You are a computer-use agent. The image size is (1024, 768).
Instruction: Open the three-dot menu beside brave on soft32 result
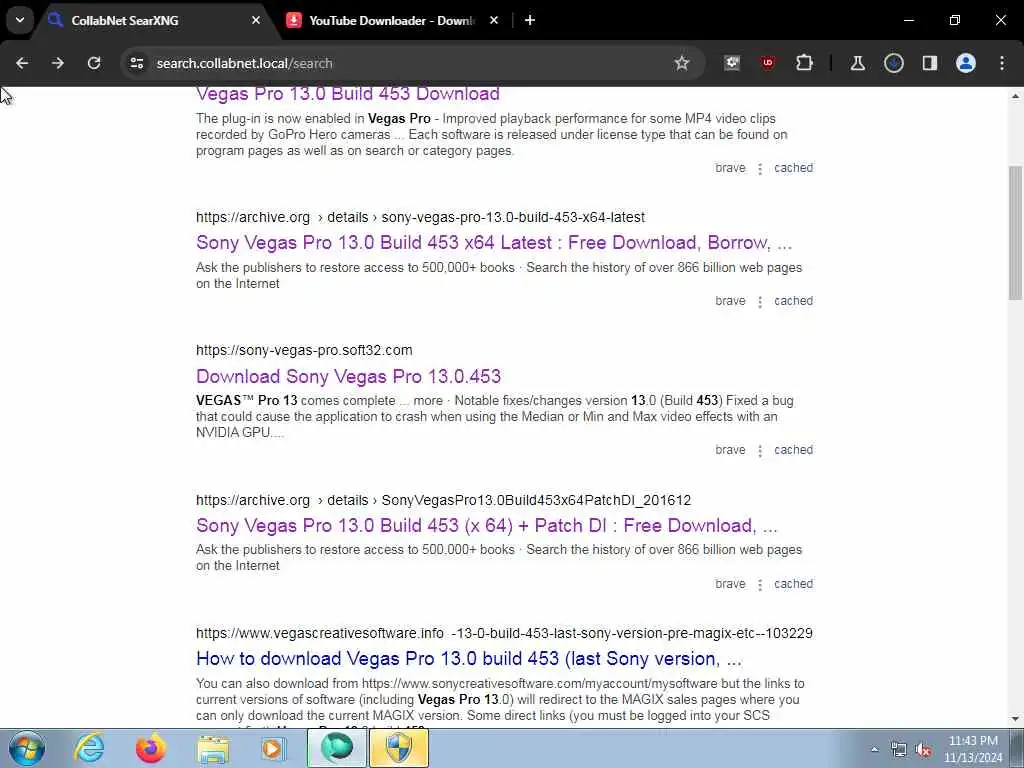click(760, 451)
